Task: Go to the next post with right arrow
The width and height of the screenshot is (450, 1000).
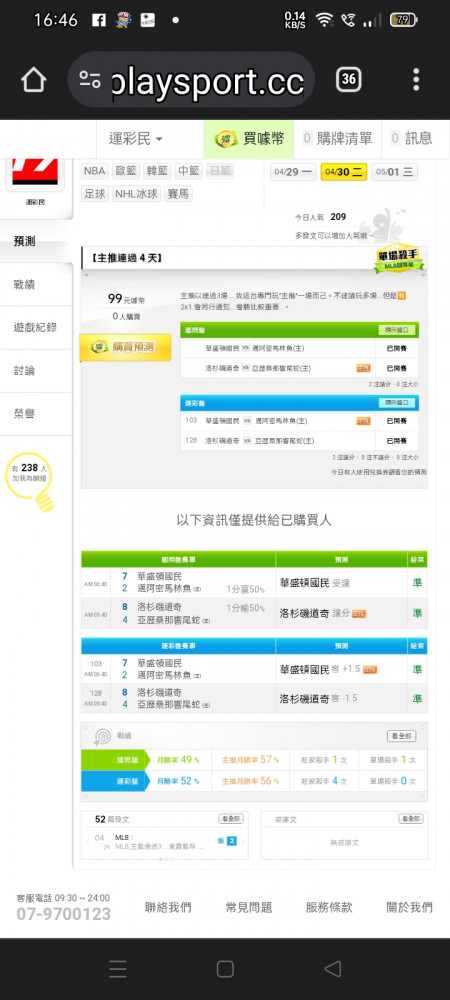Action: [243, 842]
